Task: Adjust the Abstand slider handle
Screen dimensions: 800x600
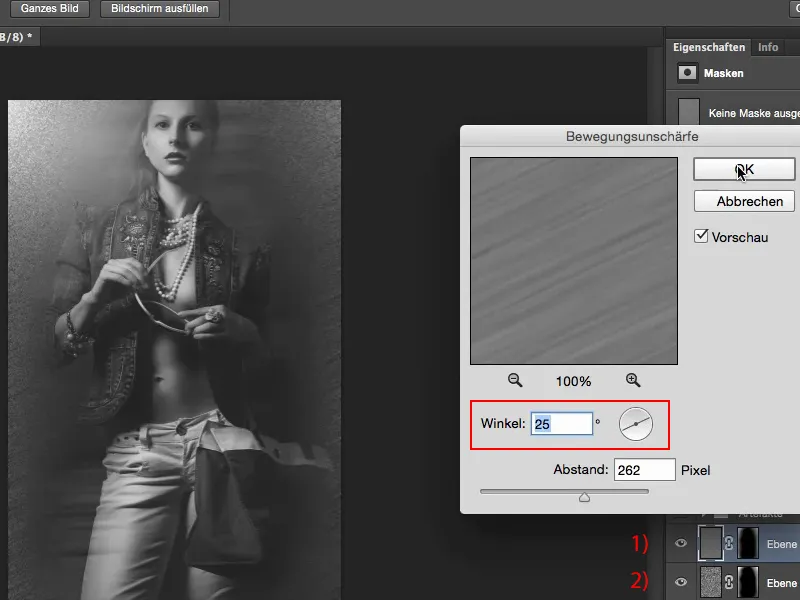Action: pos(585,495)
